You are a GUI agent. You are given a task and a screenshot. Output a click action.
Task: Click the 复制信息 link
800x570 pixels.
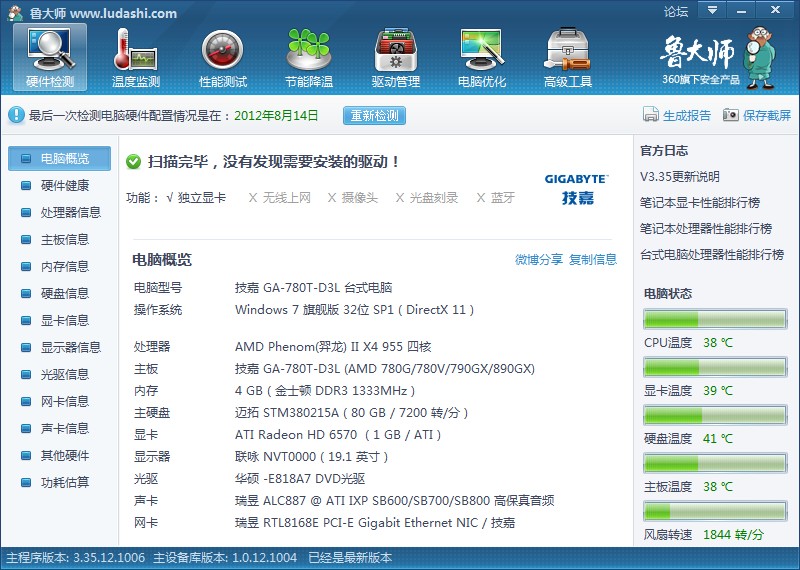(593, 259)
